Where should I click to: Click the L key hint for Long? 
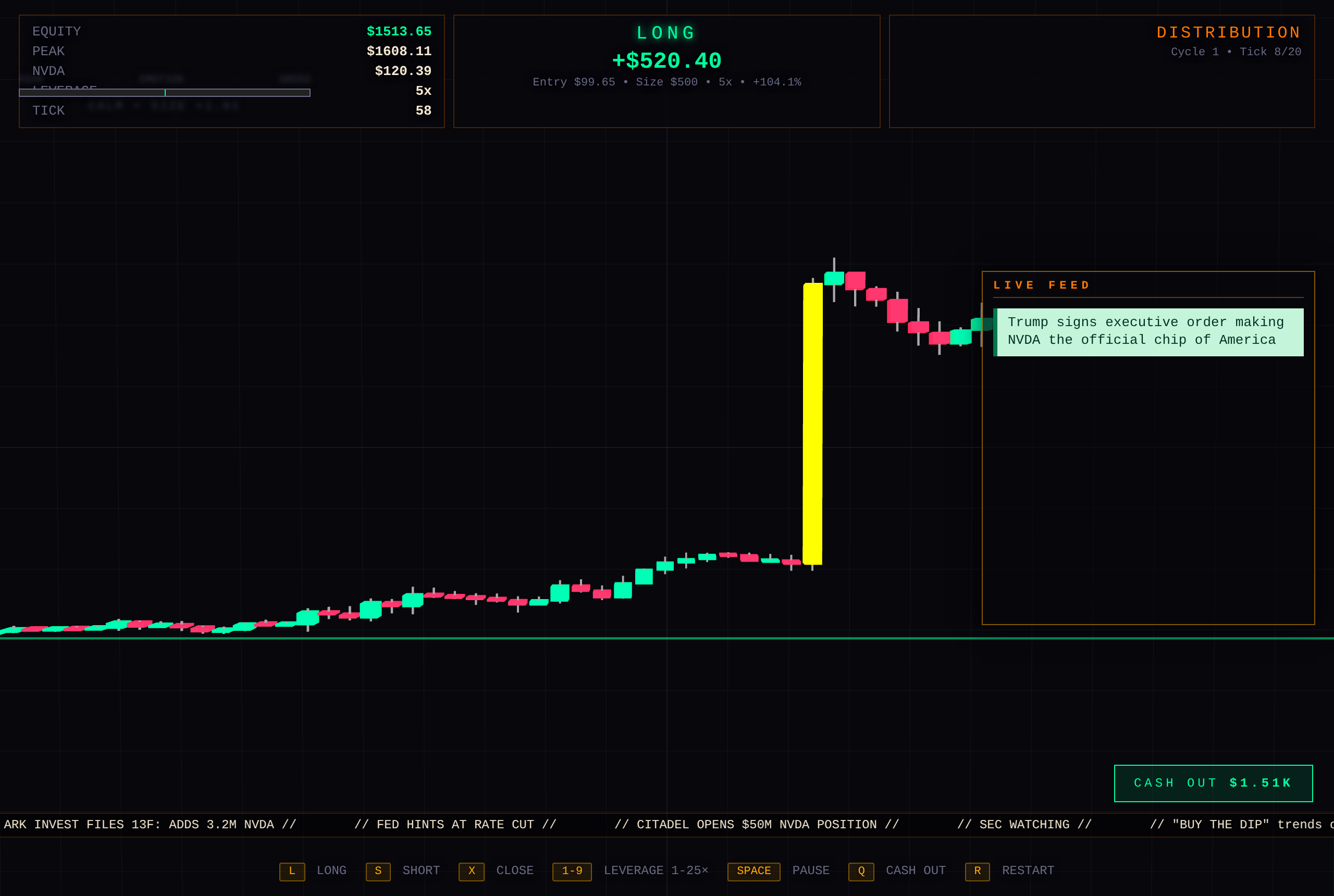(x=292, y=871)
